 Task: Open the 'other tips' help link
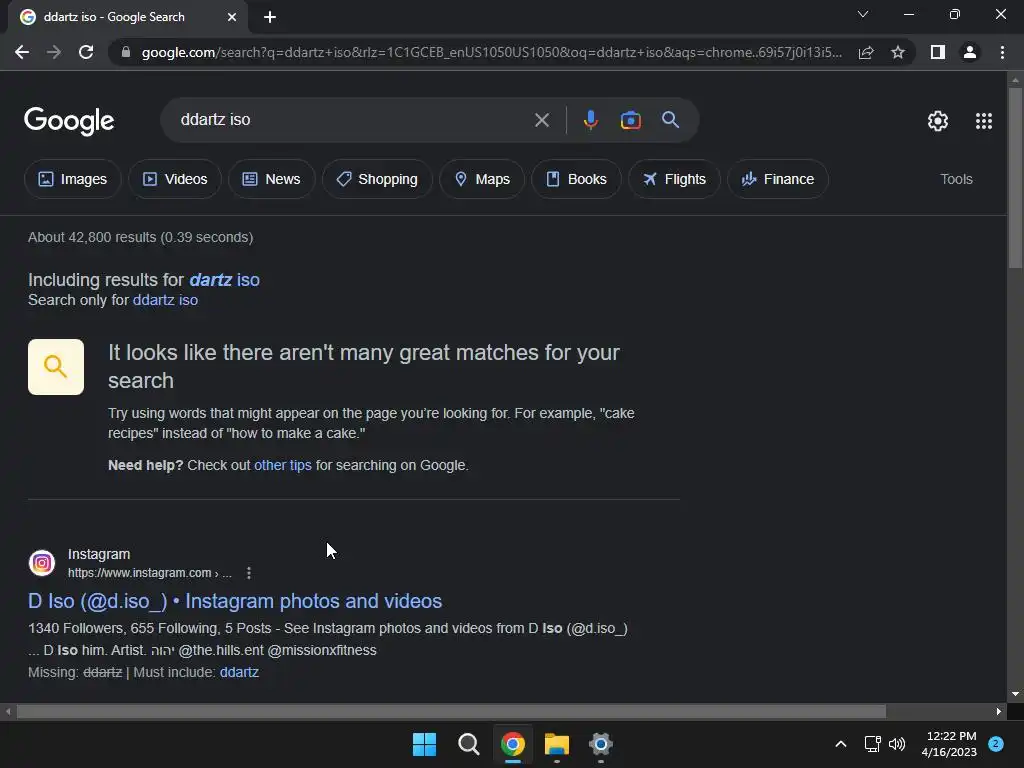click(283, 465)
